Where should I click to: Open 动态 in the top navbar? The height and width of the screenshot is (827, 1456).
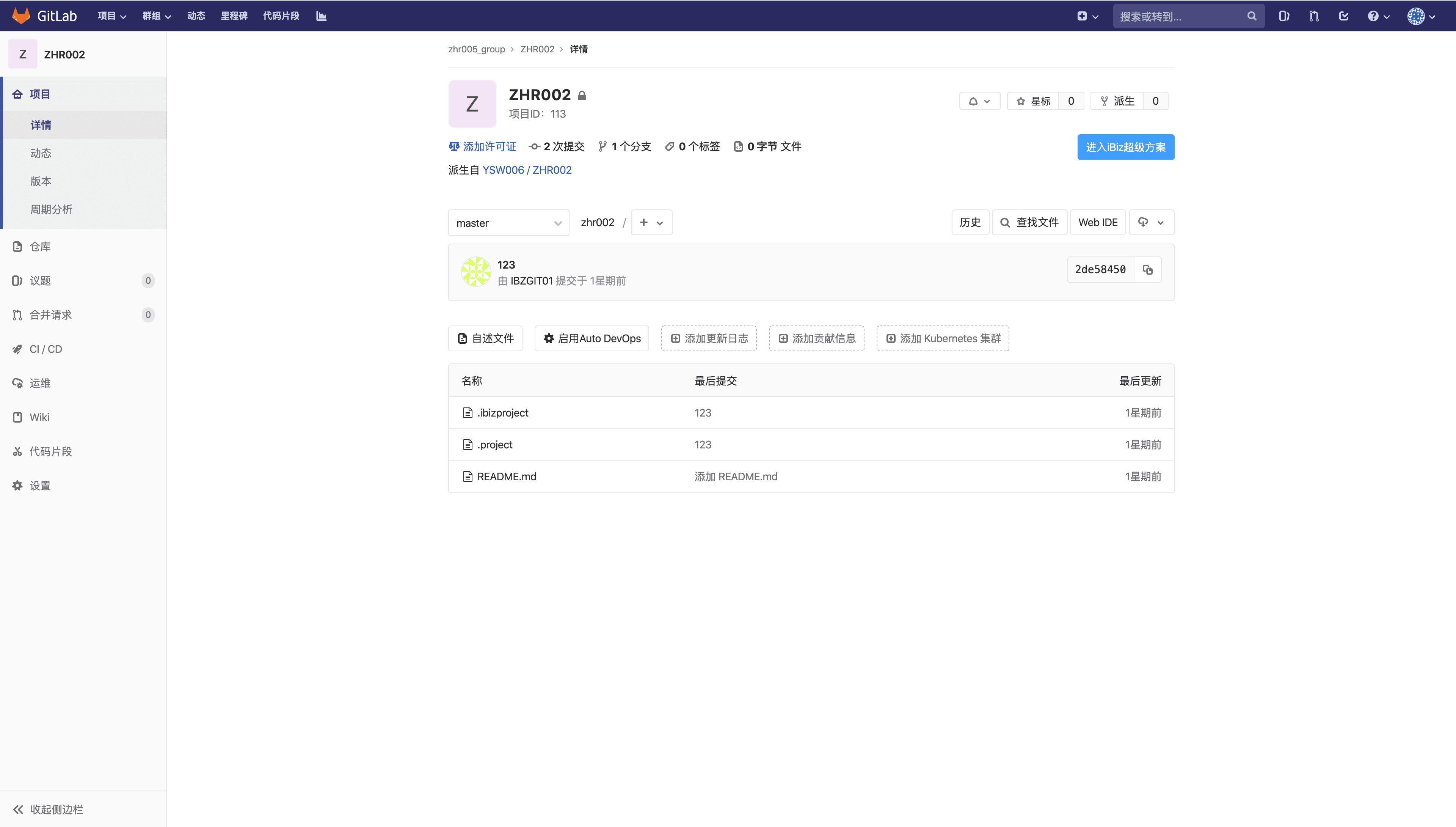tap(196, 16)
